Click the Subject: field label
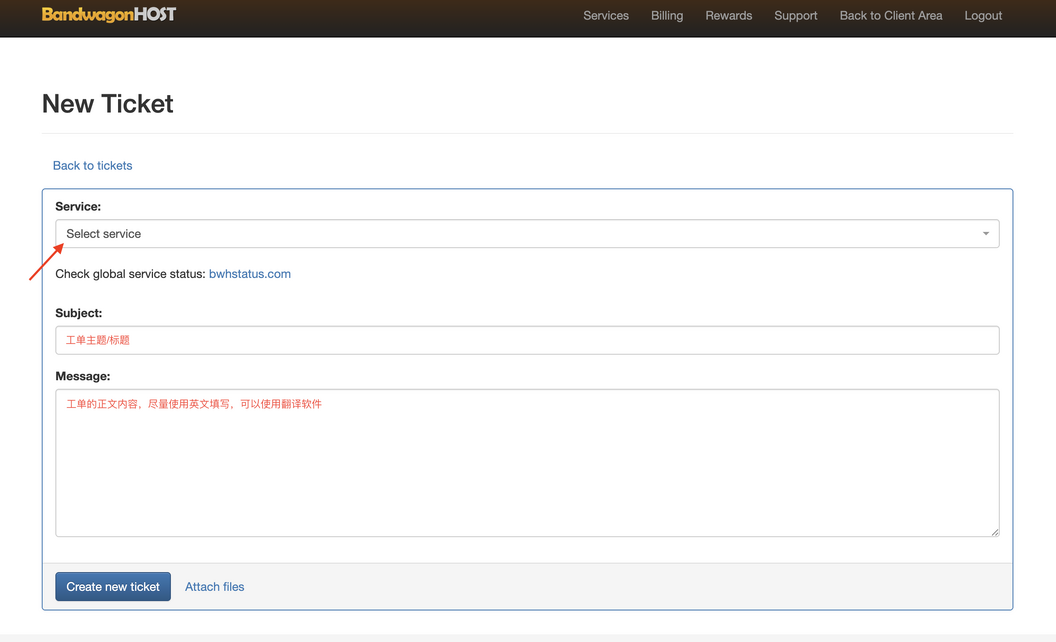This screenshot has height=642, width=1056. [x=79, y=313]
